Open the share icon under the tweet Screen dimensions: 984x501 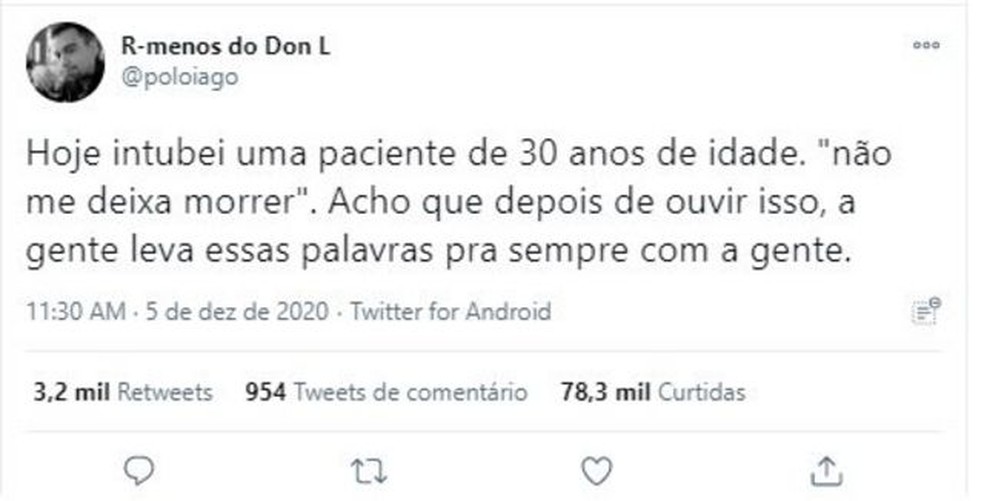(x=826, y=469)
